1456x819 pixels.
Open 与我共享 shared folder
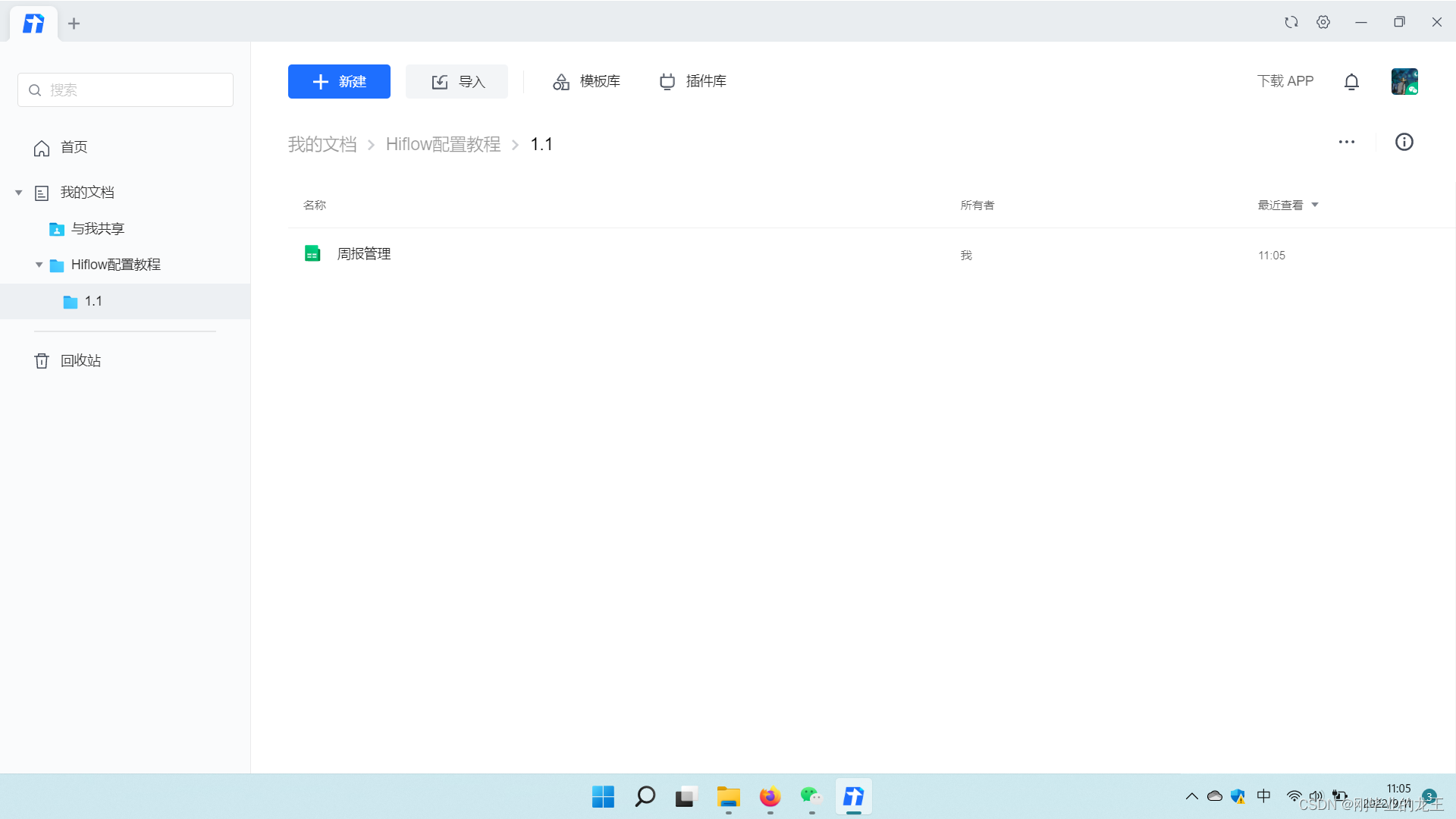point(97,229)
